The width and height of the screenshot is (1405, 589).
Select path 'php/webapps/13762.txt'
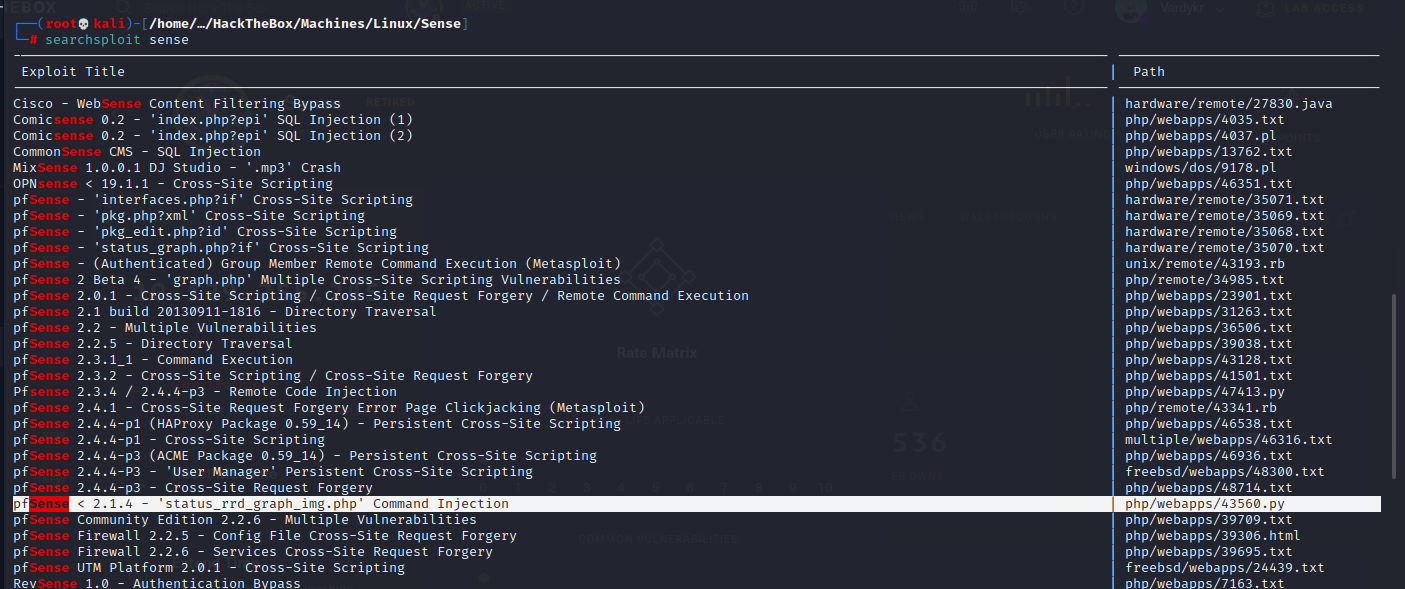1209,152
